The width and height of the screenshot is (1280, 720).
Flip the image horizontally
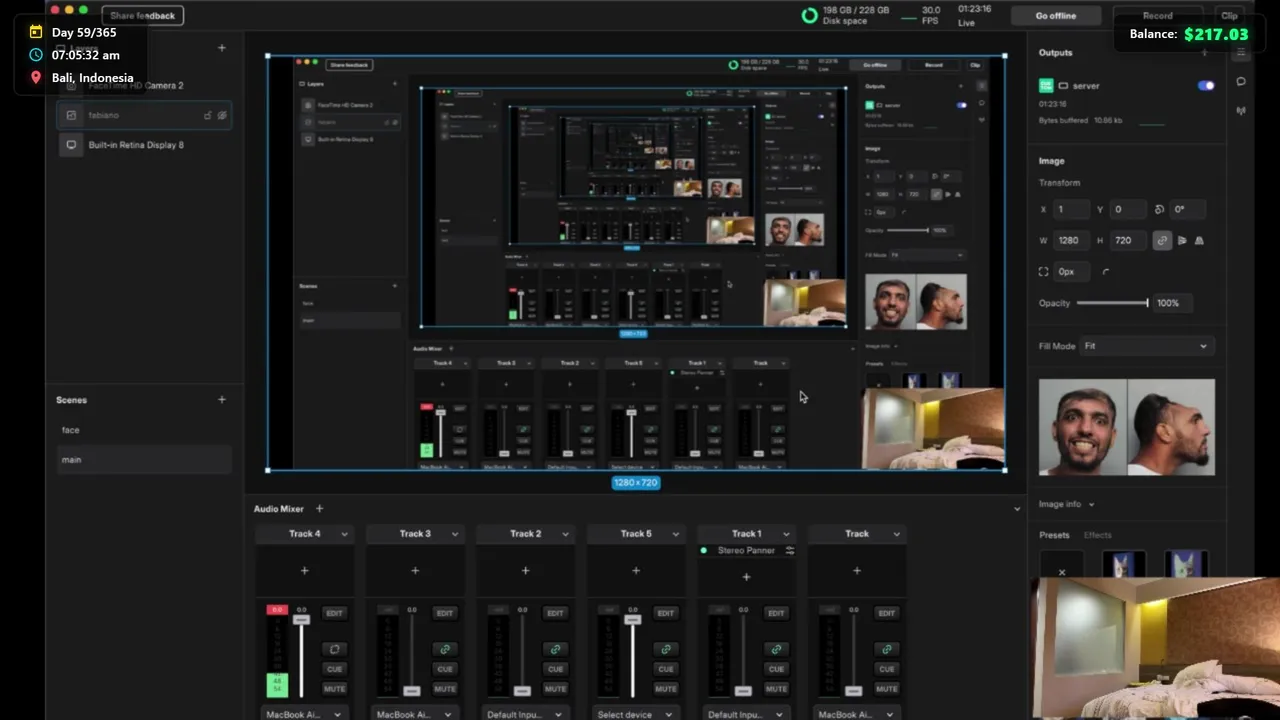tap(1182, 241)
